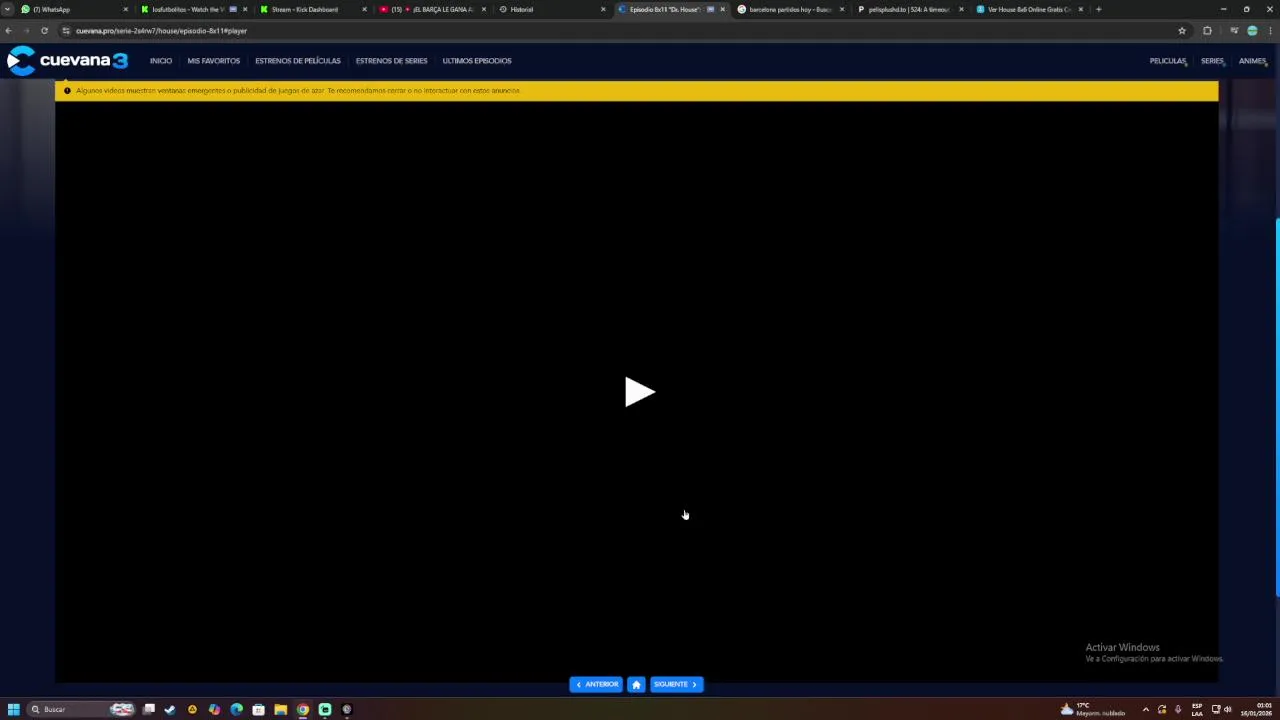
Task: Switch to the pelisplushd.to tab
Action: (909, 9)
